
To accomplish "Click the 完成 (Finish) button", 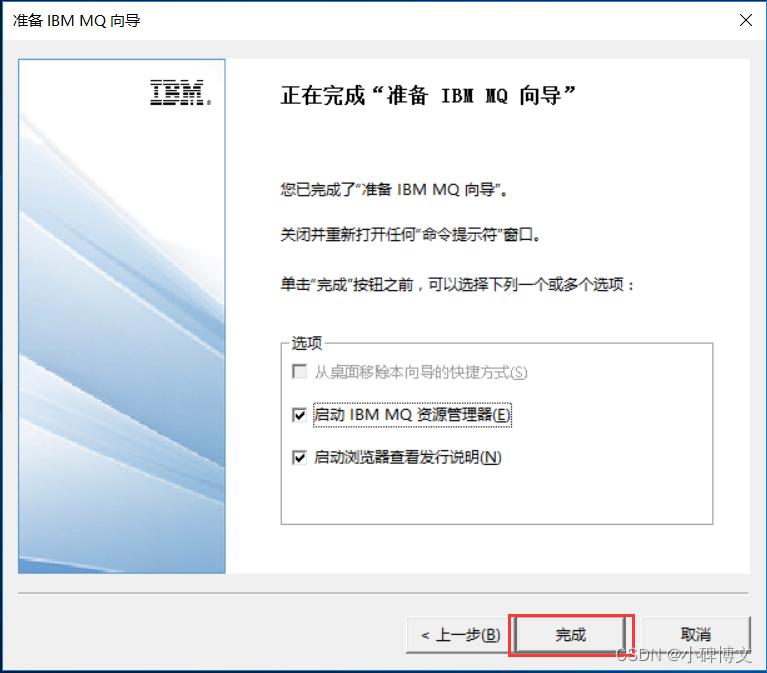I will [571, 635].
